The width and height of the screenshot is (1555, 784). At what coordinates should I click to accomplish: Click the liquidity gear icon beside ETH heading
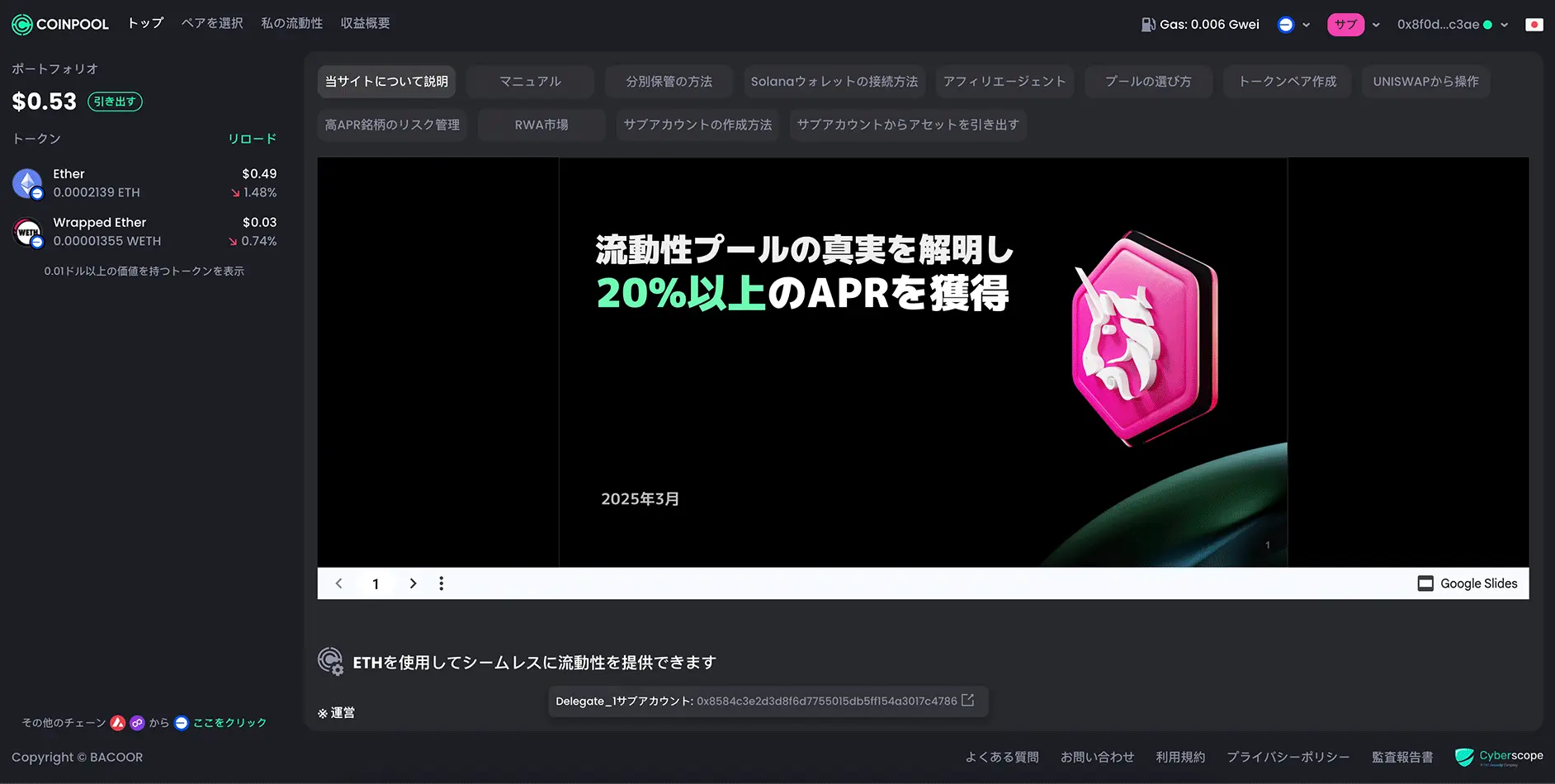pos(330,661)
